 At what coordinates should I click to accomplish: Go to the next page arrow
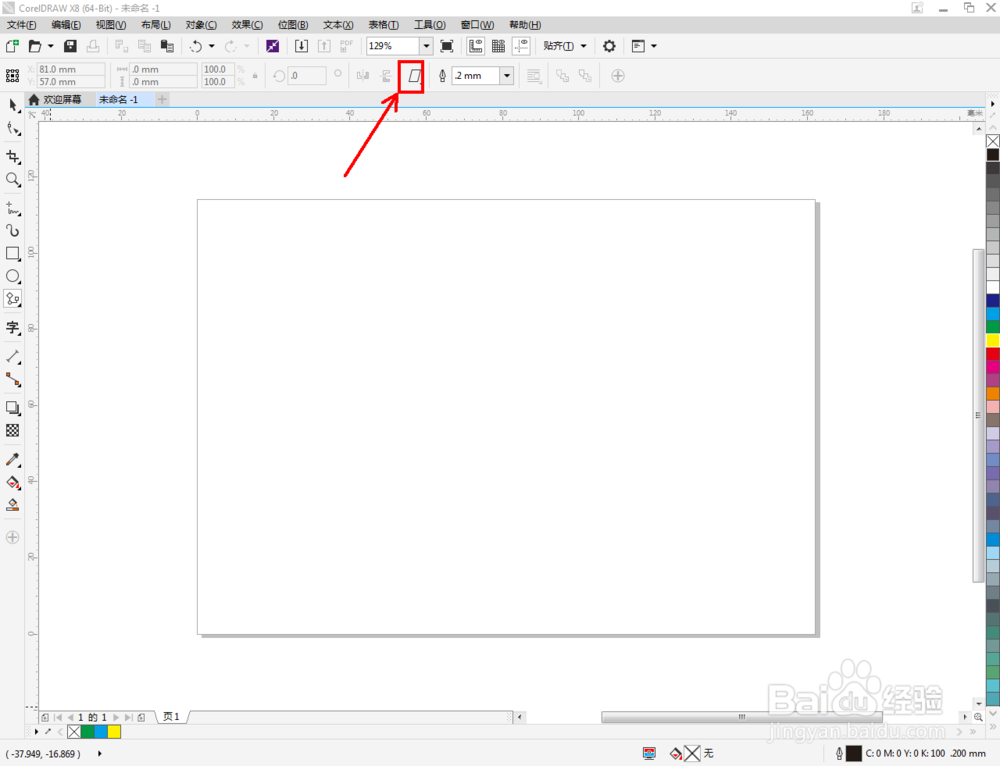tap(116, 718)
